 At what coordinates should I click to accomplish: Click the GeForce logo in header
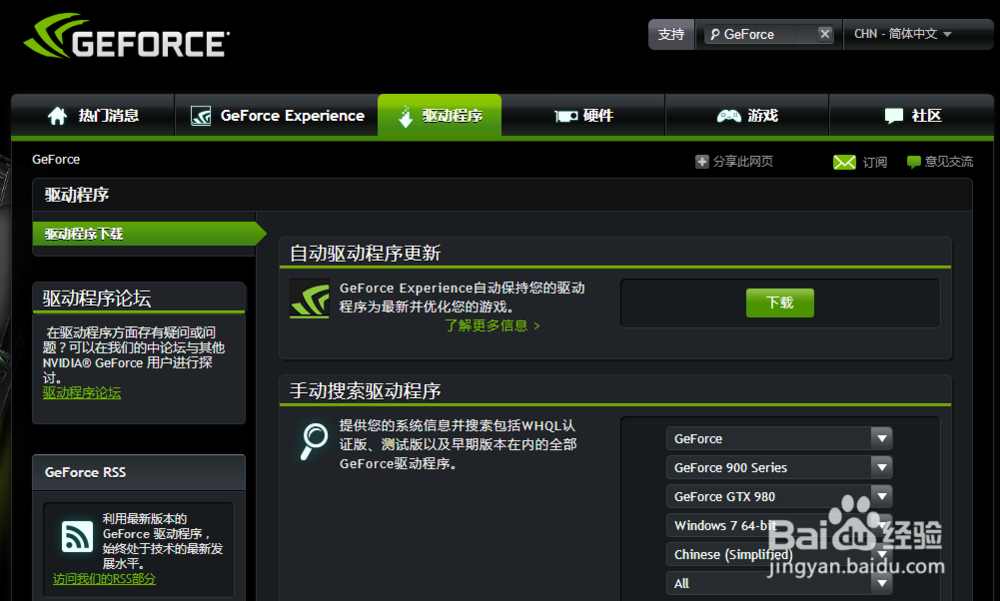point(127,36)
